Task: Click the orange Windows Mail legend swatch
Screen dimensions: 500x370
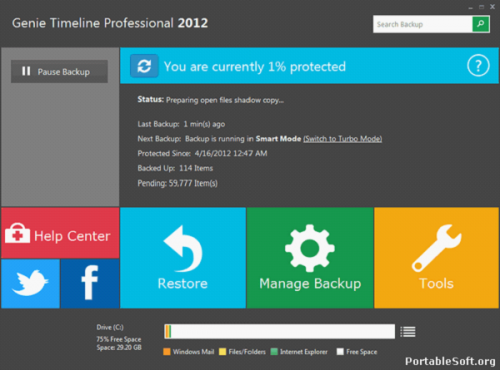Action: pos(167,352)
